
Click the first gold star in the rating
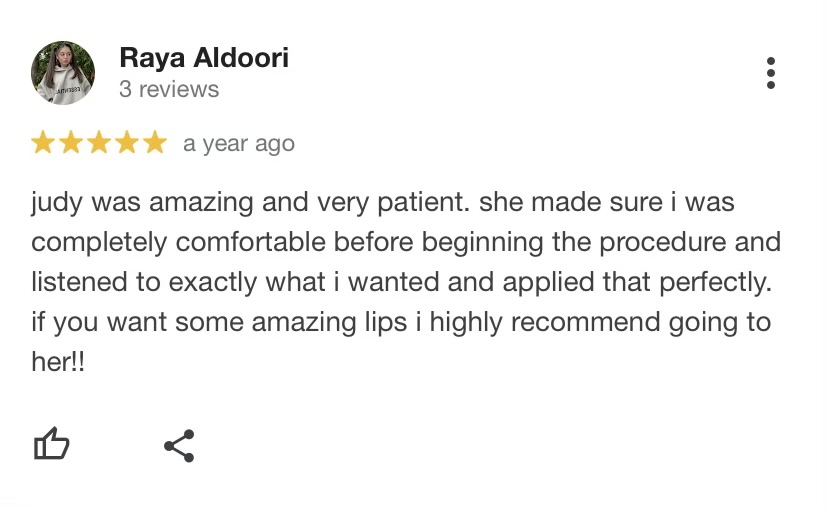(x=43, y=143)
